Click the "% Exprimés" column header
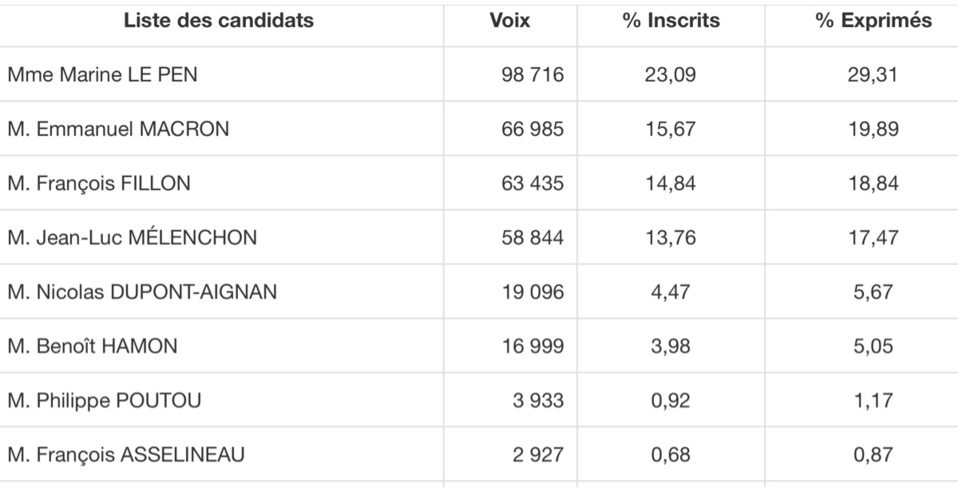958x488 pixels. [873, 21]
